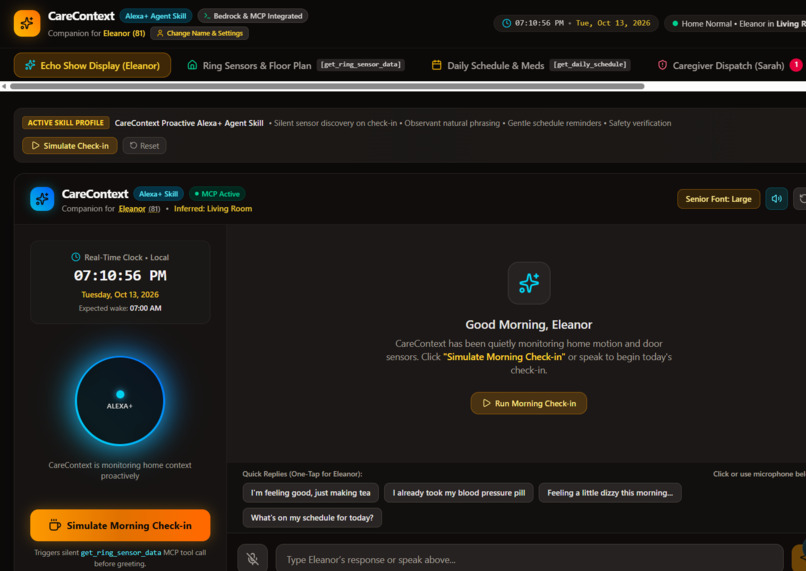Click the clock icon in header time pill
This screenshot has width=806, height=571.
click(x=506, y=23)
